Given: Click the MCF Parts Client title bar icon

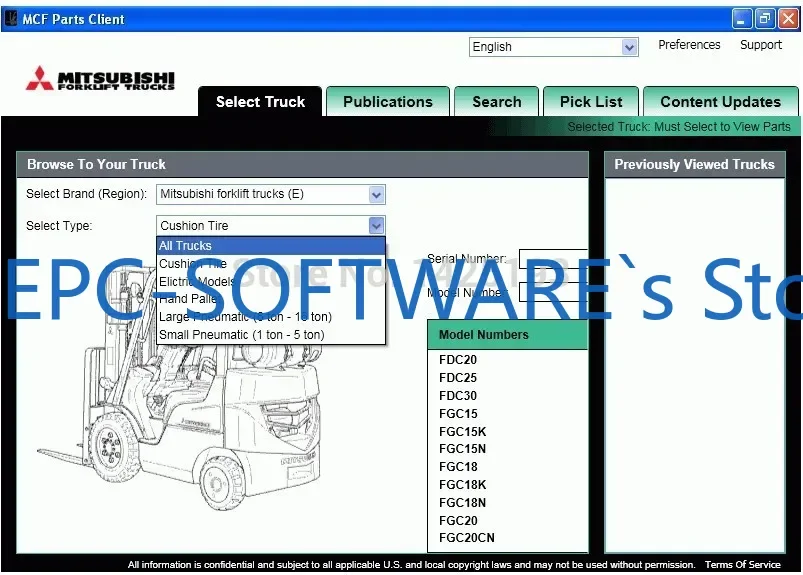Looking at the screenshot, I should pyautogui.click(x=10, y=19).
